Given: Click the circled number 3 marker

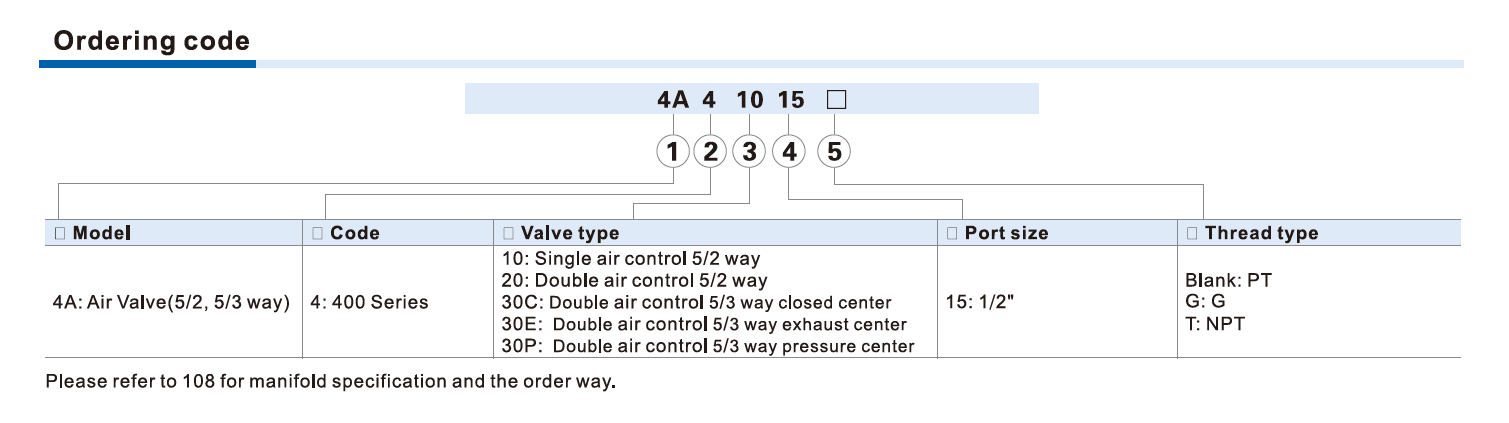Looking at the screenshot, I should [748, 152].
